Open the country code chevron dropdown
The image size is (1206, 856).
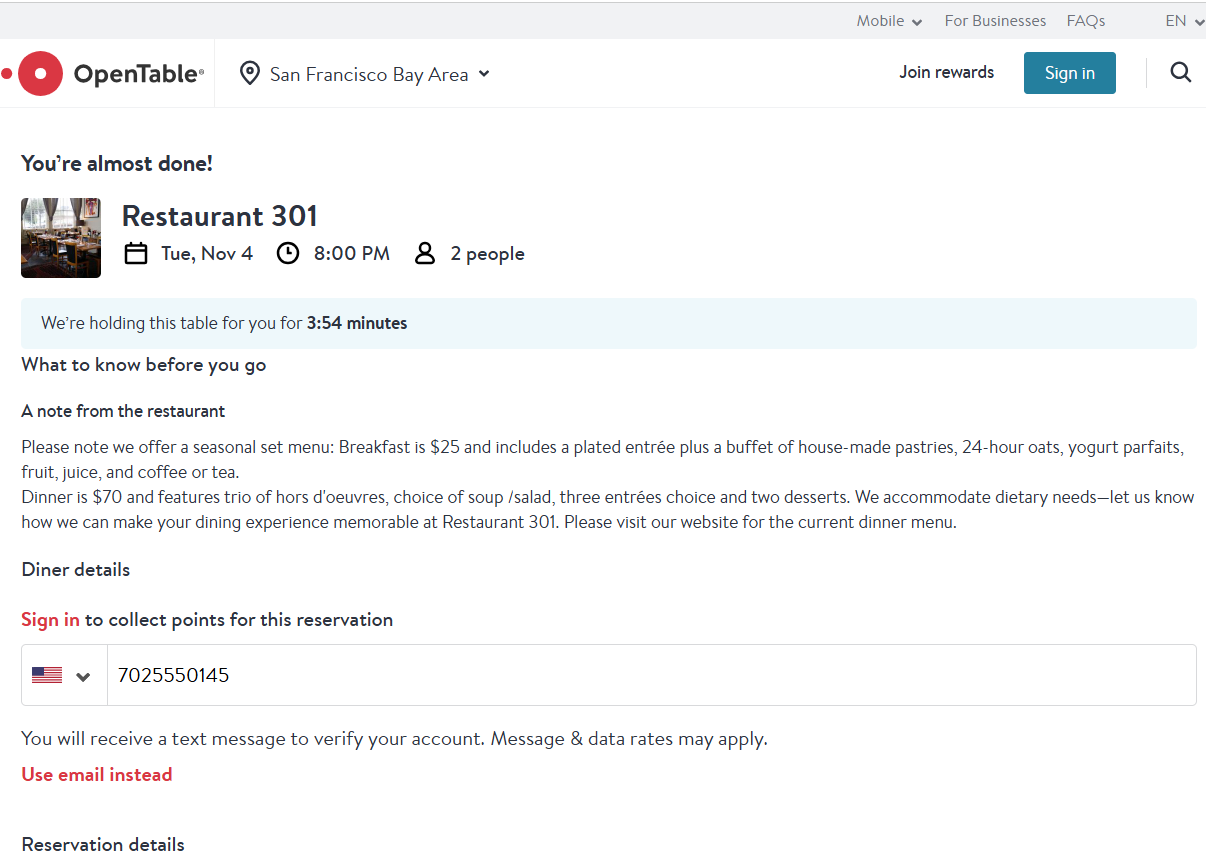84,676
